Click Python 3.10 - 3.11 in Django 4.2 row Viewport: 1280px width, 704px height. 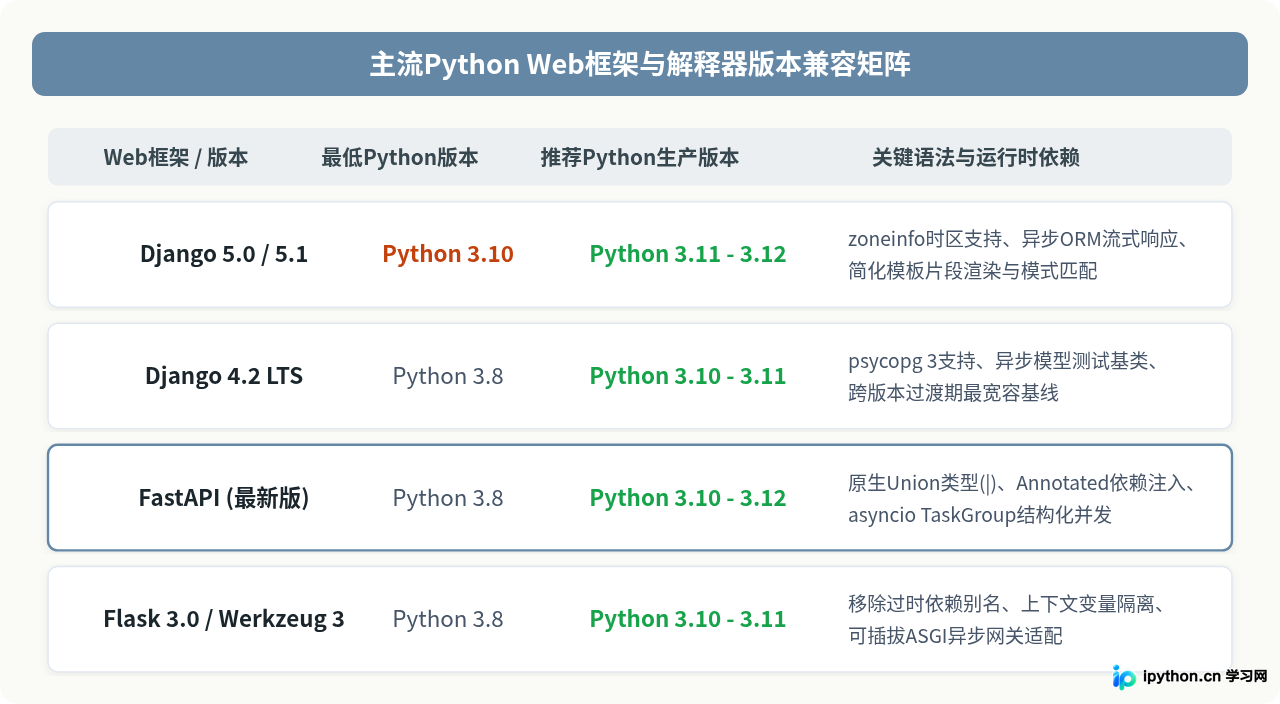tap(688, 376)
